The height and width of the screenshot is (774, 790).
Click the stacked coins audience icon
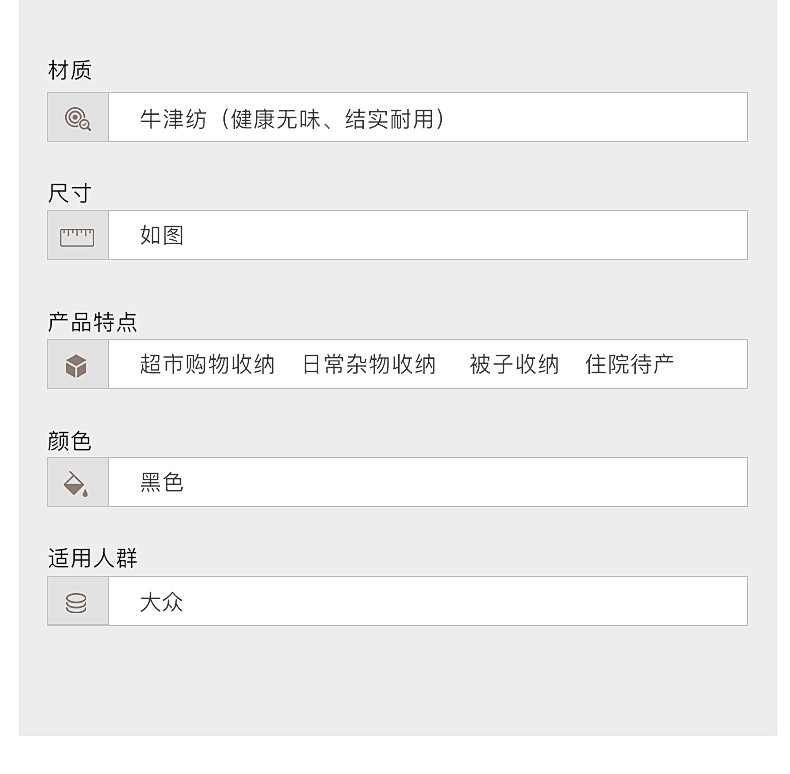[77, 602]
